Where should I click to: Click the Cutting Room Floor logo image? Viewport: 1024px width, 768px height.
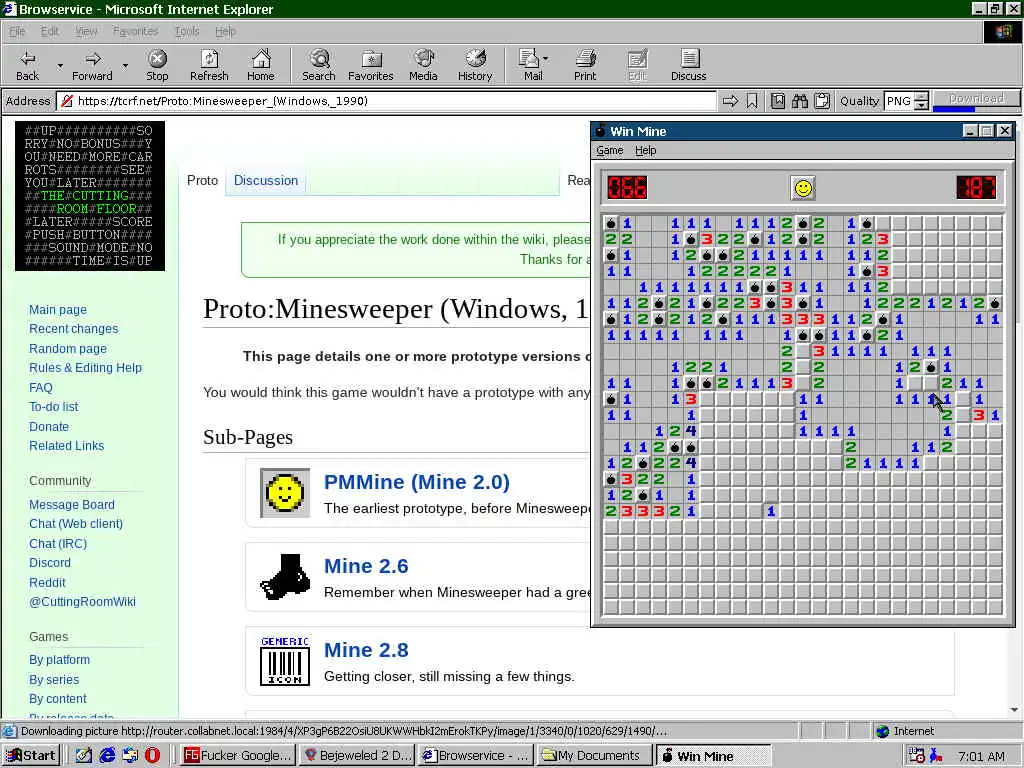click(90, 195)
